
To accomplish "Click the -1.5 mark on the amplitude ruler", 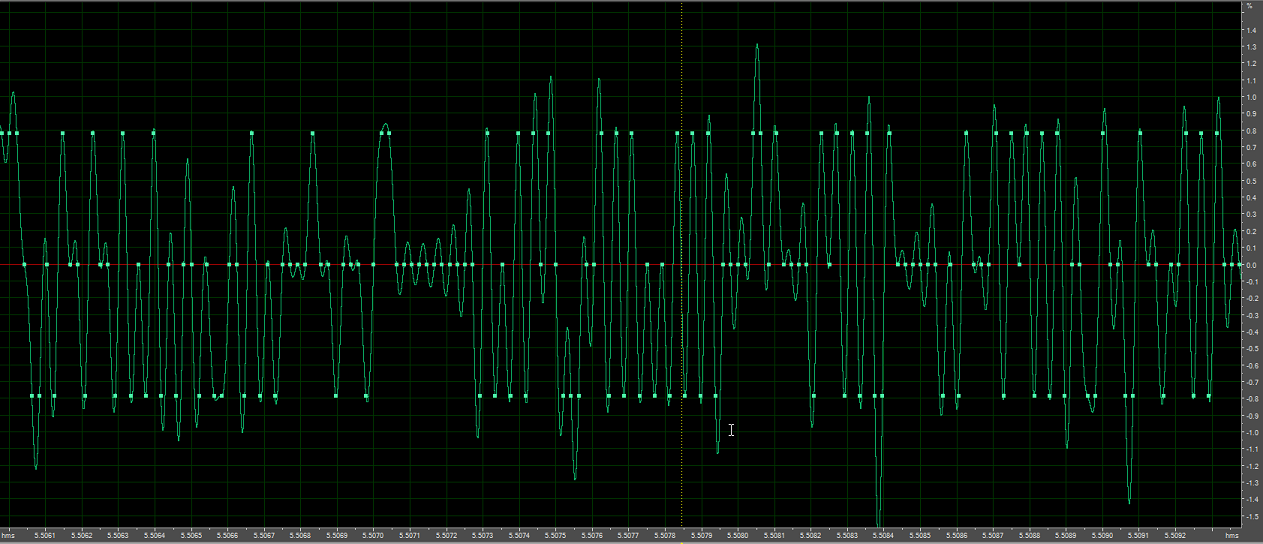I will (1250, 516).
